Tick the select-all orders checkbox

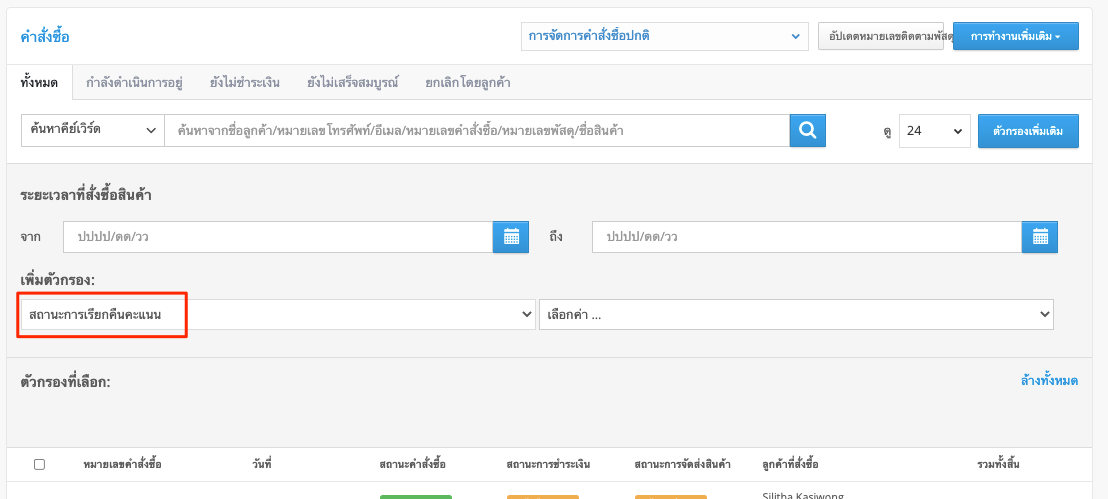(x=40, y=464)
